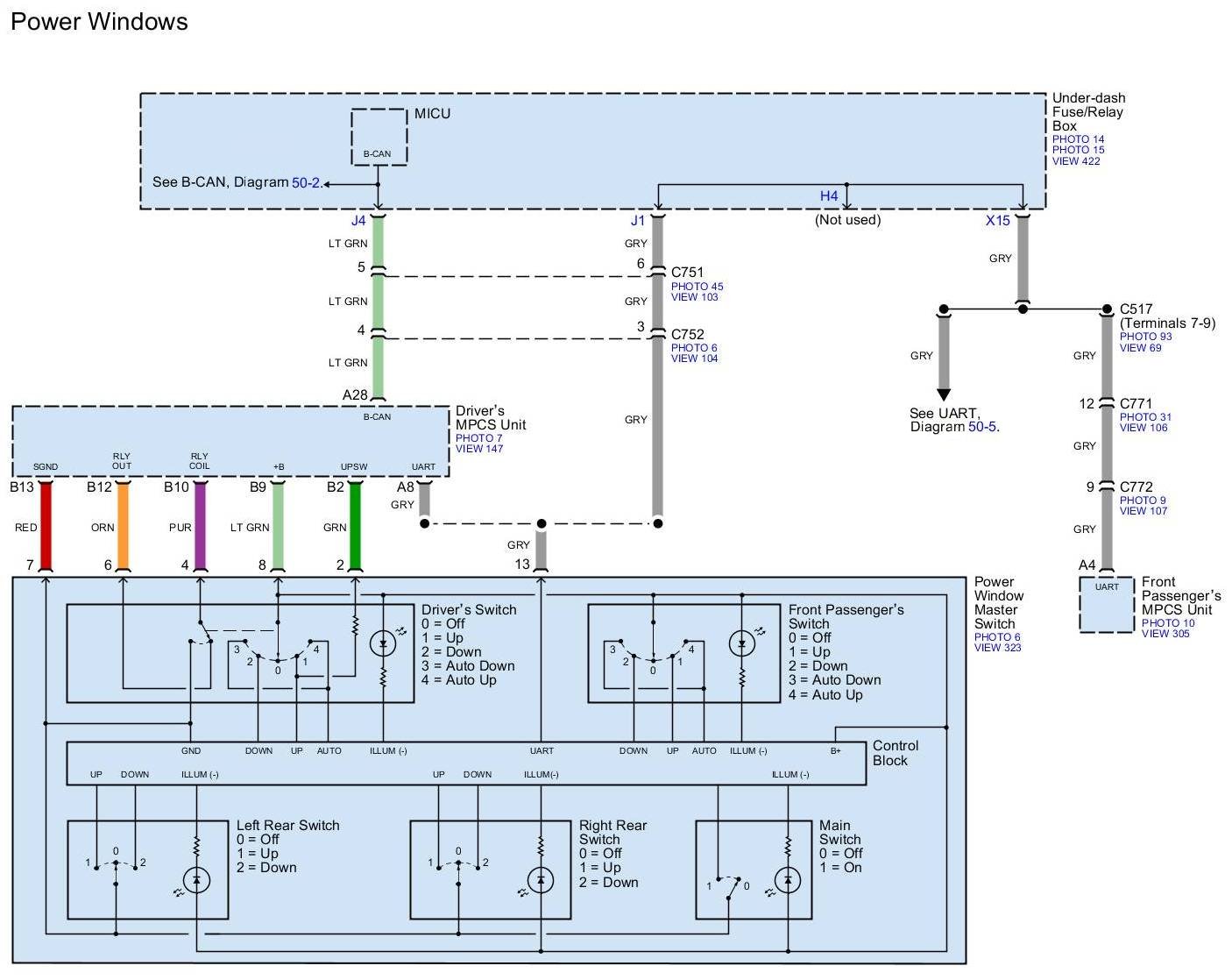1232x980 pixels.
Task: Open VIEW 422 for the fuse/relay box
Action: [x=1075, y=161]
